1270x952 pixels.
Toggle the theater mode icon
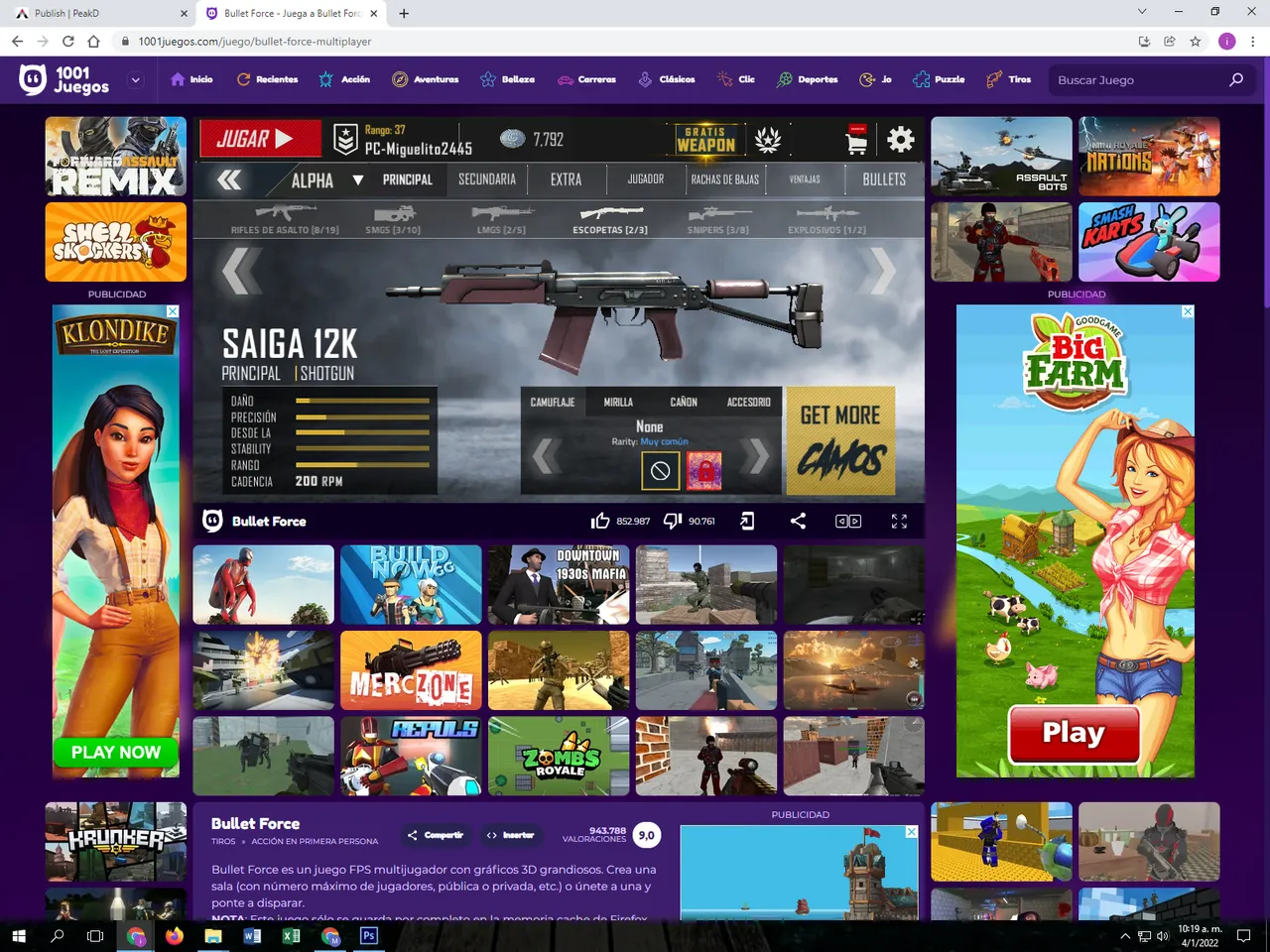(848, 521)
